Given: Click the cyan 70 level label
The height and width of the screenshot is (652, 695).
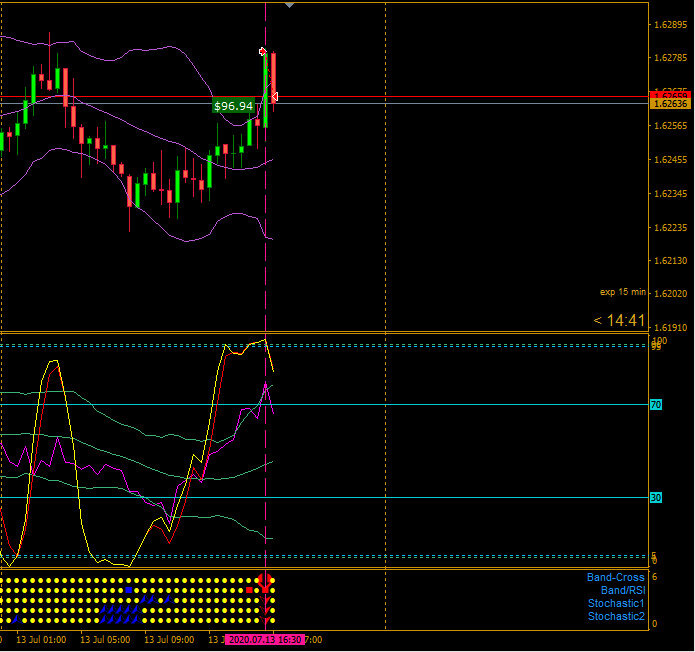Looking at the screenshot, I should tap(656, 404).
